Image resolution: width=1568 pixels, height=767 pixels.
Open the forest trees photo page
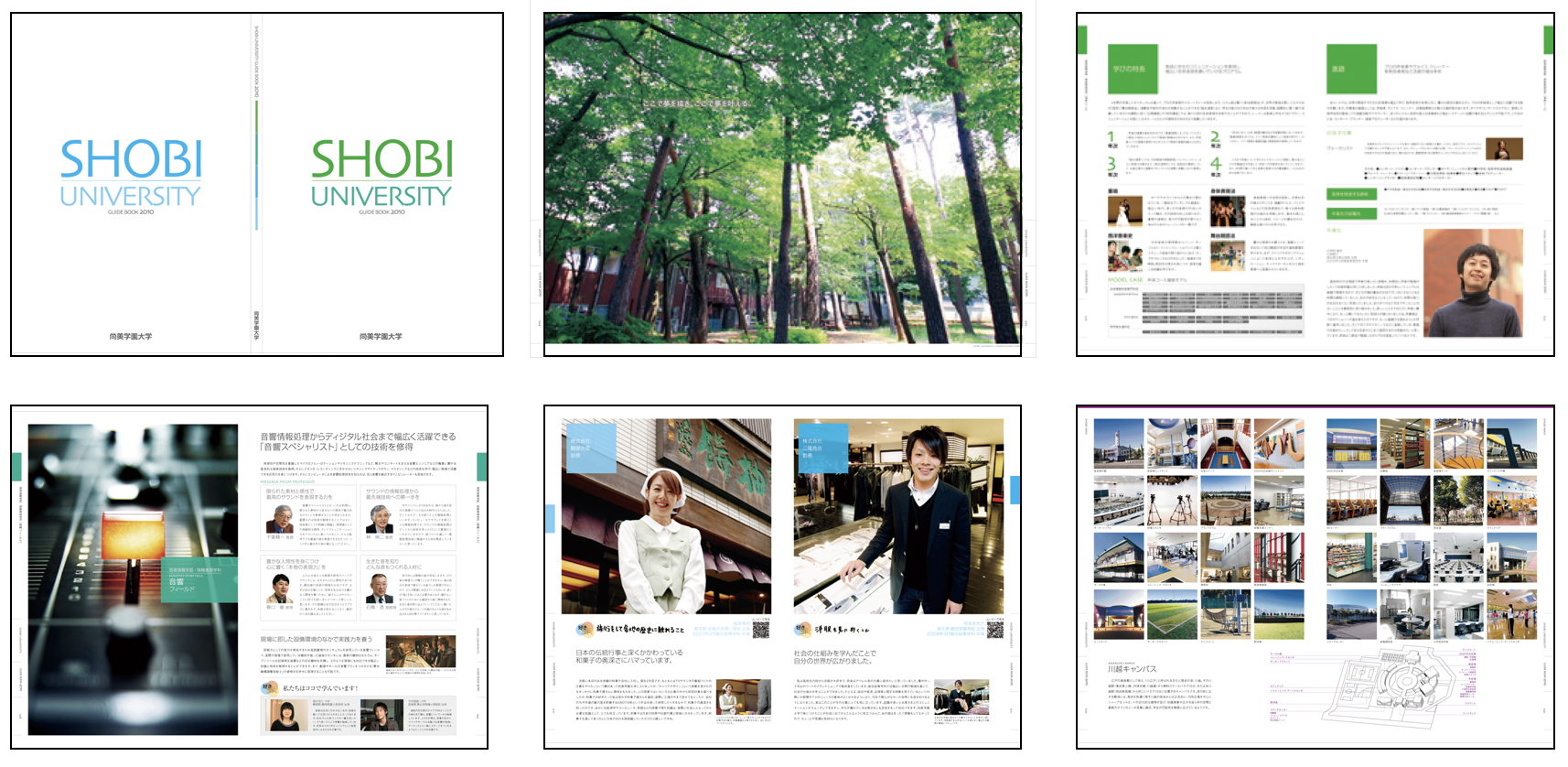[782, 183]
